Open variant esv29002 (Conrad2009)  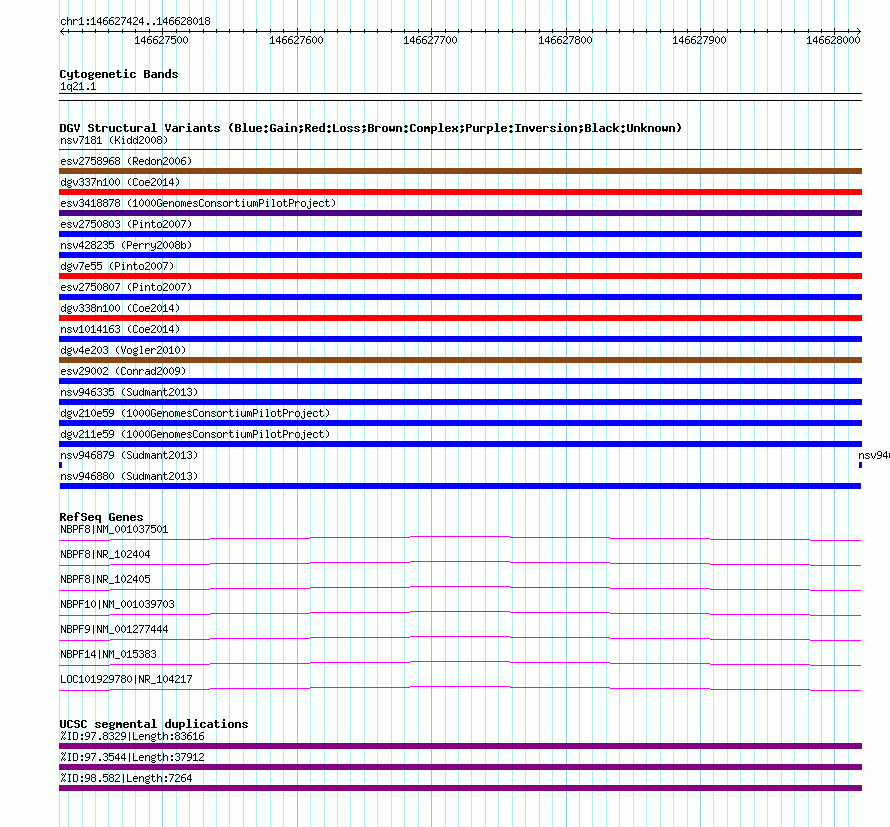123,371
